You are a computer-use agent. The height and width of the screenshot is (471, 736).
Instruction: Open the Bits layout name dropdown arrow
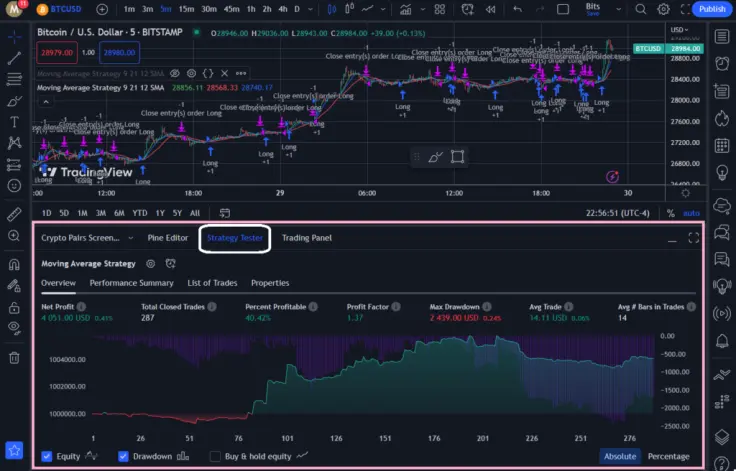pos(619,9)
